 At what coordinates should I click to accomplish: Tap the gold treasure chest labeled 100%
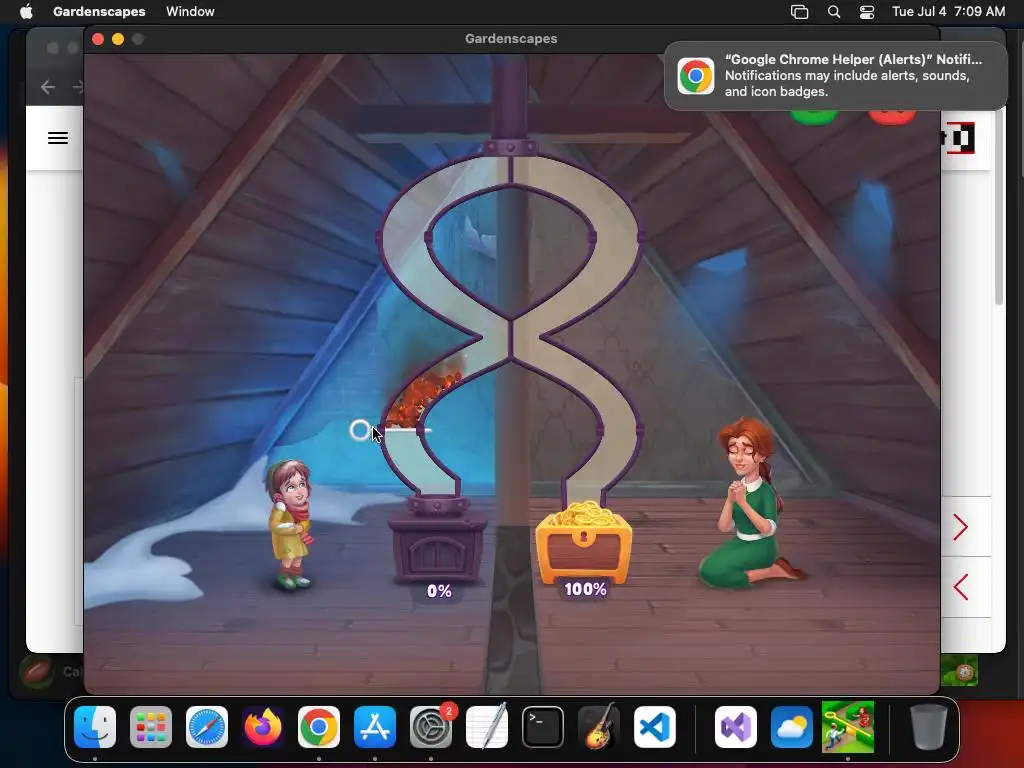tap(584, 542)
